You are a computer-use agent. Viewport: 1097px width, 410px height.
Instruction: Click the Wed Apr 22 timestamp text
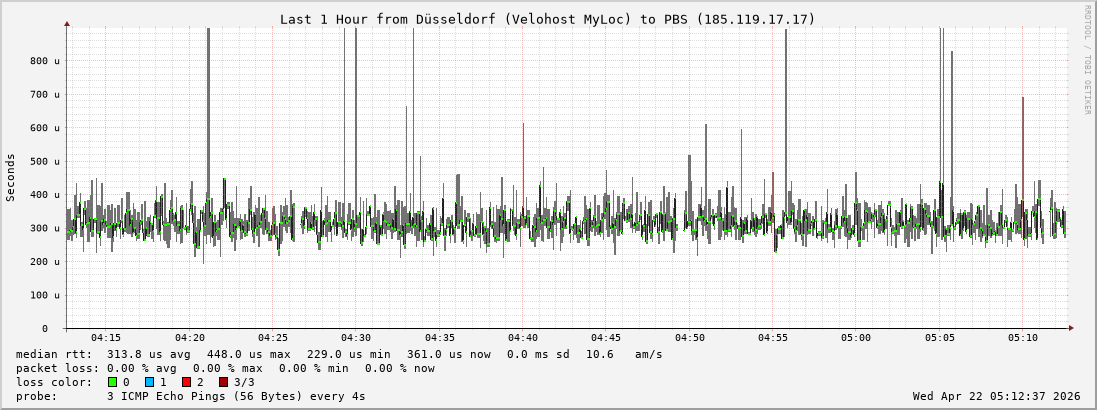pos(997,396)
